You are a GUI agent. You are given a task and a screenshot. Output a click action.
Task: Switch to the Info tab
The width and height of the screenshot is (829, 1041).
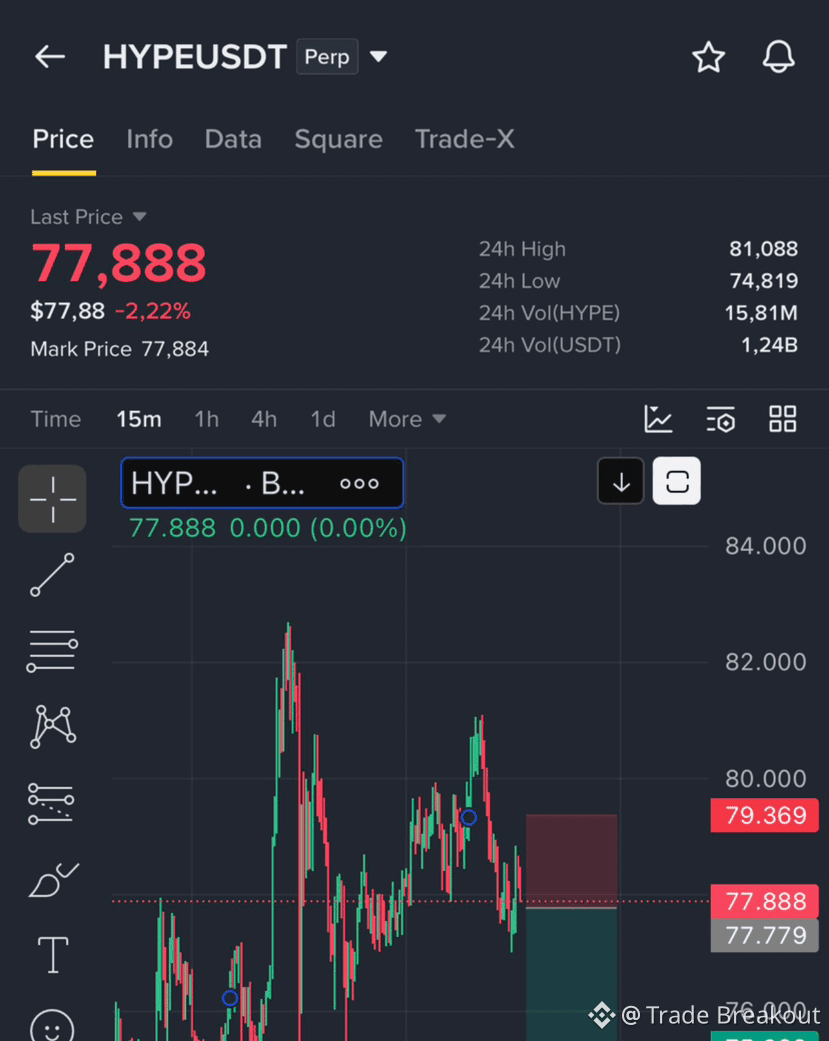(149, 139)
